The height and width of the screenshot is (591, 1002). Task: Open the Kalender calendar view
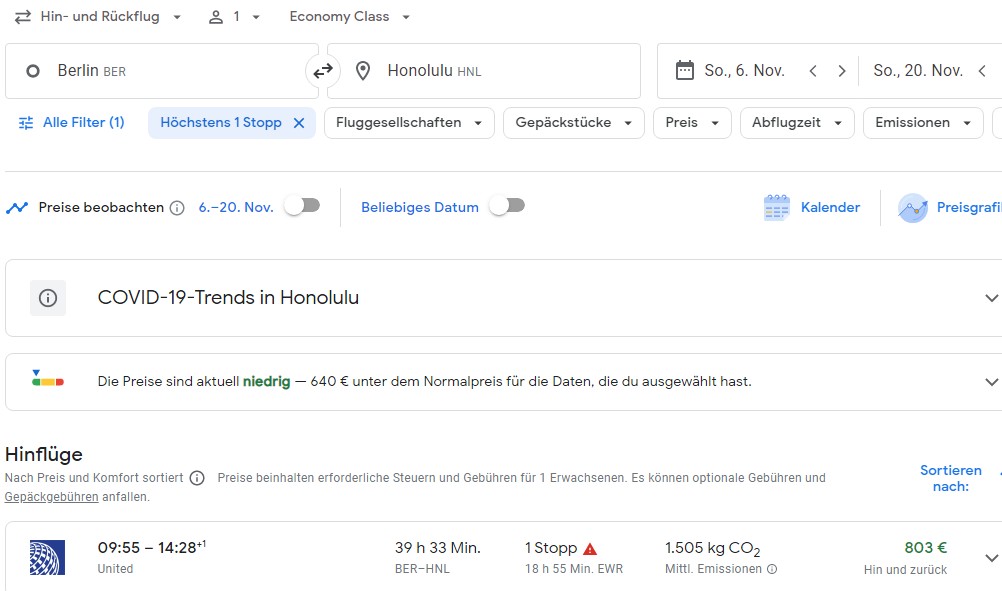(x=811, y=207)
